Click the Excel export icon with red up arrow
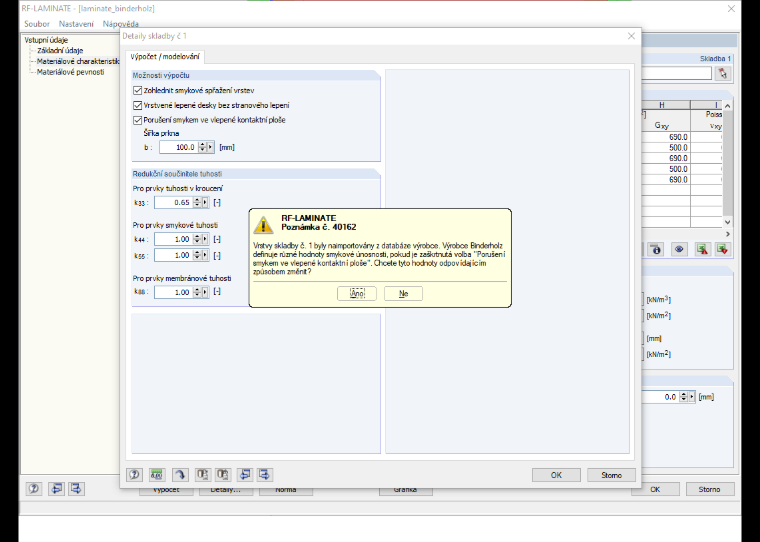Image resolution: width=760 pixels, height=542 pixels. [x=702, y=250]
